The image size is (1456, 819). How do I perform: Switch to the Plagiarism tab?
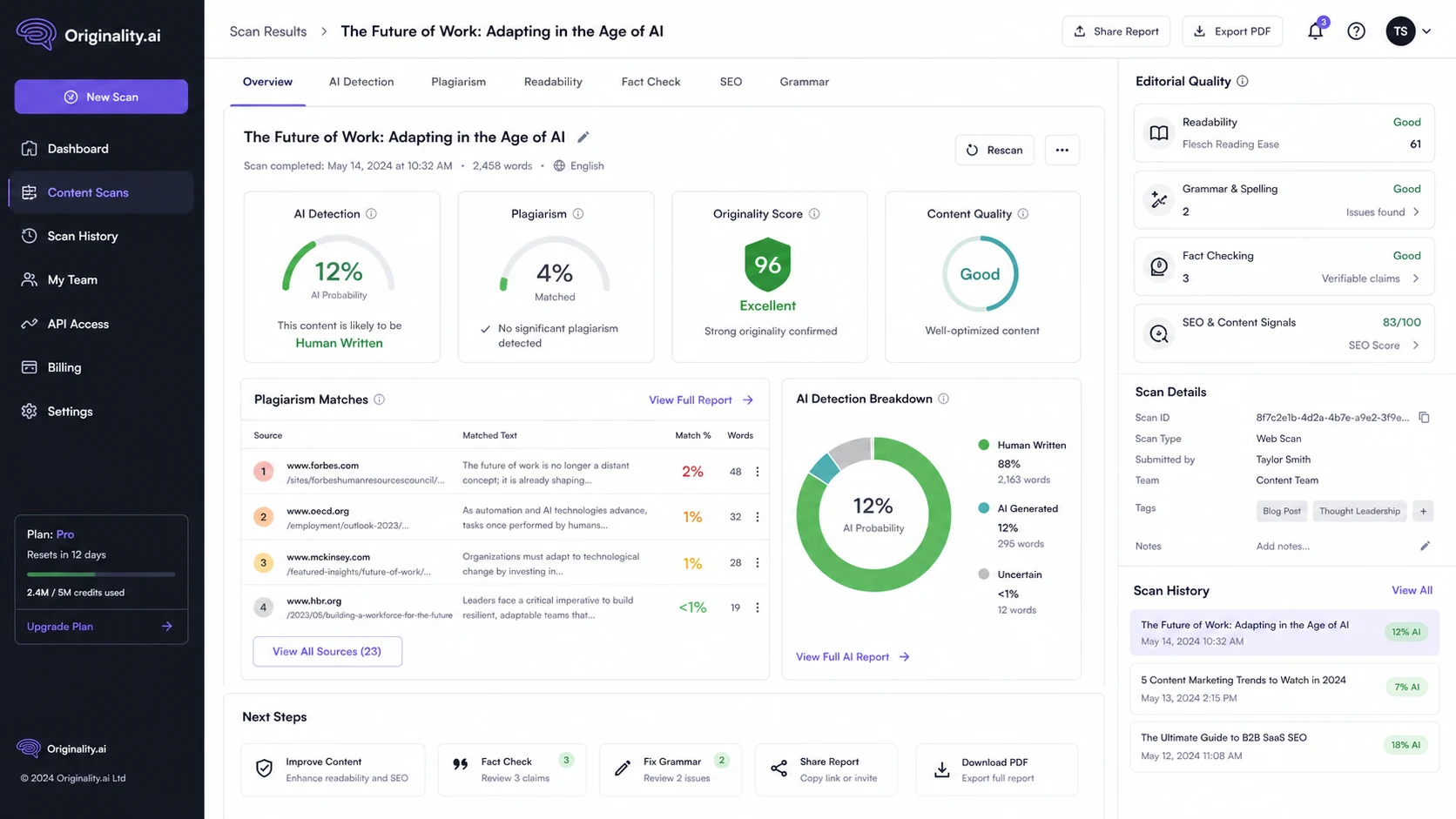(458, 82)
